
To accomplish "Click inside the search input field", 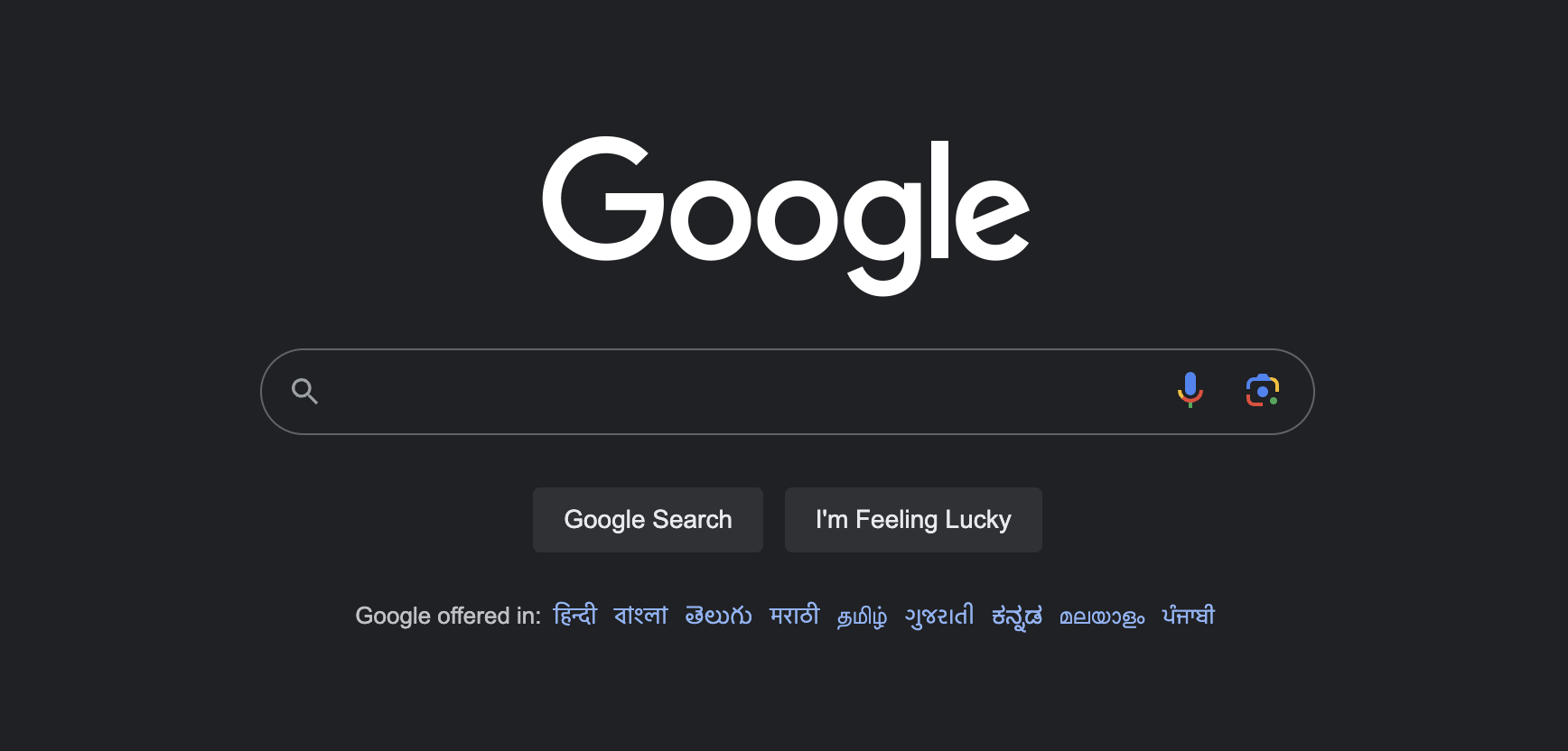I will point(723,391).
